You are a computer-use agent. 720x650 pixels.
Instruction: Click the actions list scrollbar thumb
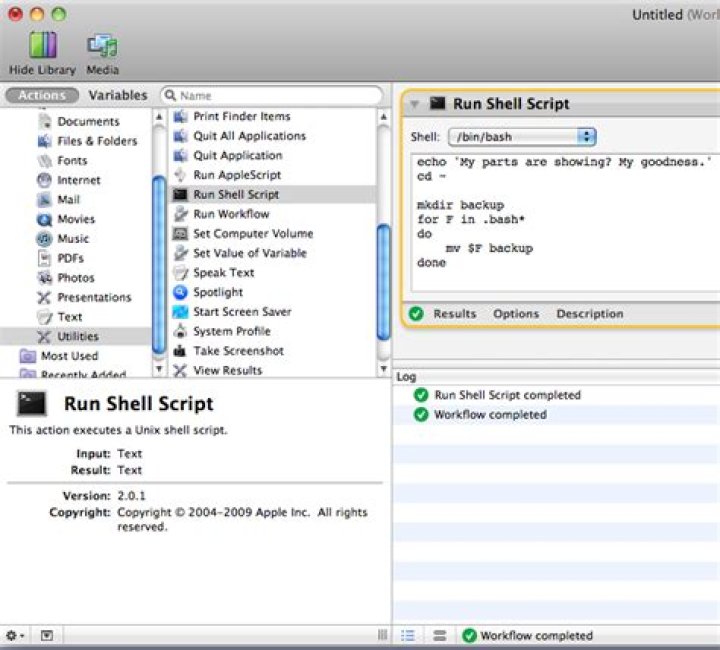[x=383, y=282]
